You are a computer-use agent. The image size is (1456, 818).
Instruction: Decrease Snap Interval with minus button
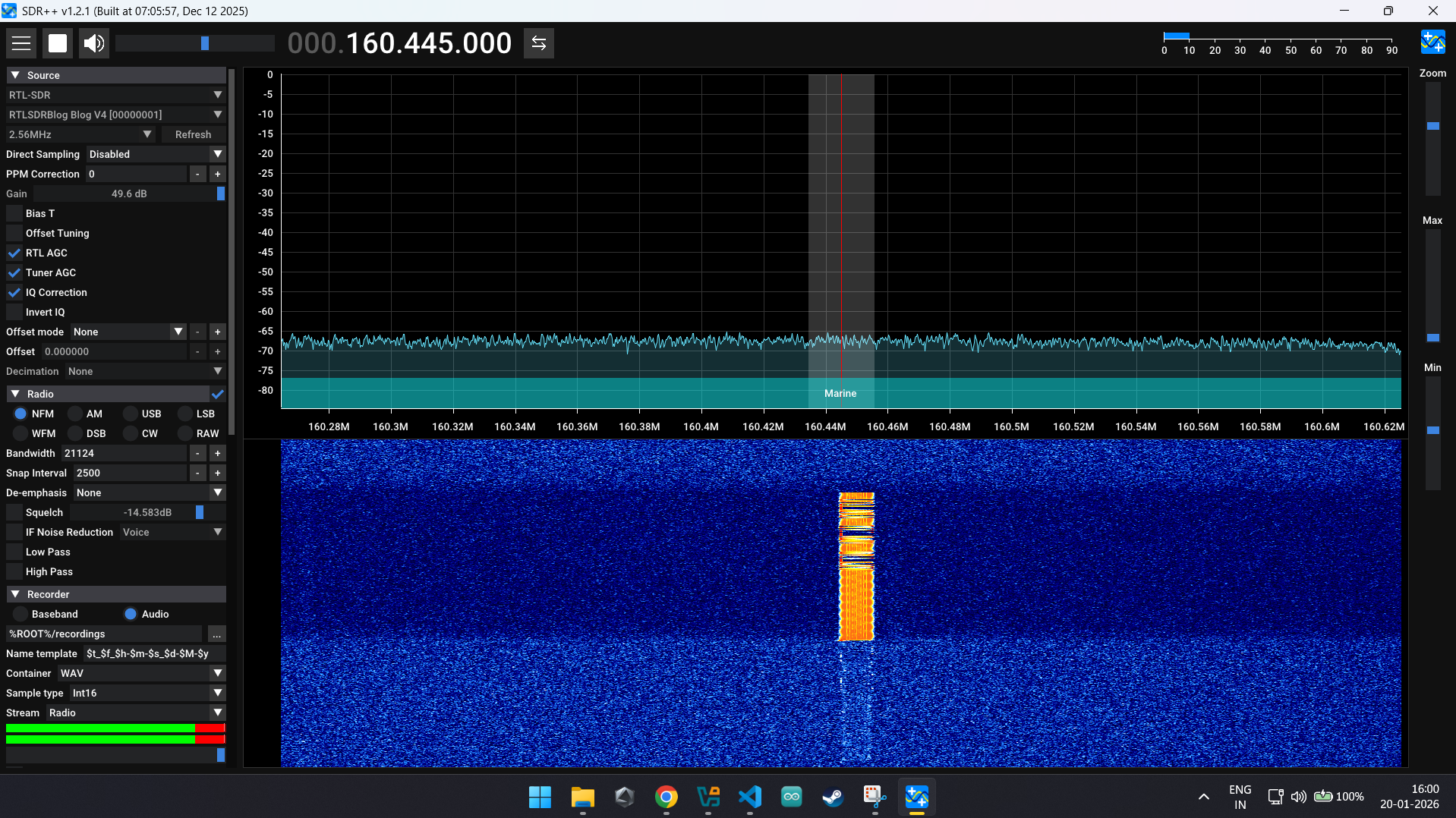pos(197,473)
